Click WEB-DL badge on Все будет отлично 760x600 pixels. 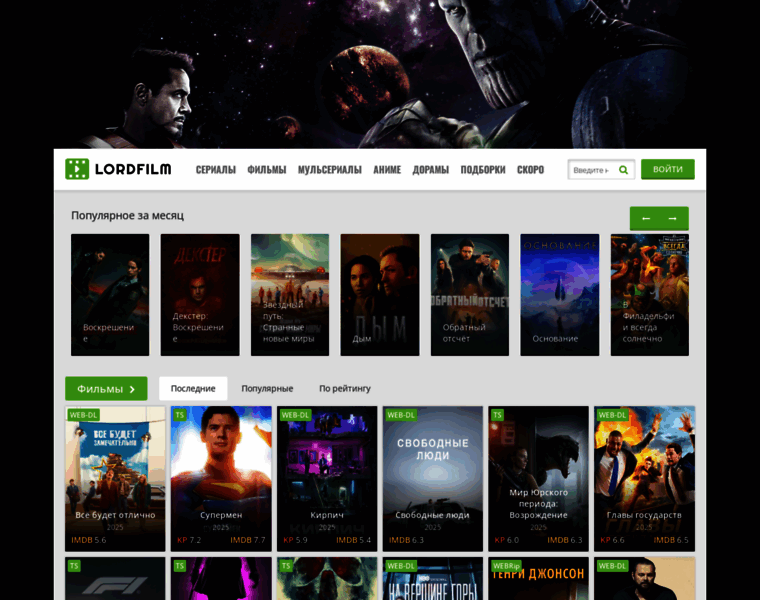[x=83, y=415]
